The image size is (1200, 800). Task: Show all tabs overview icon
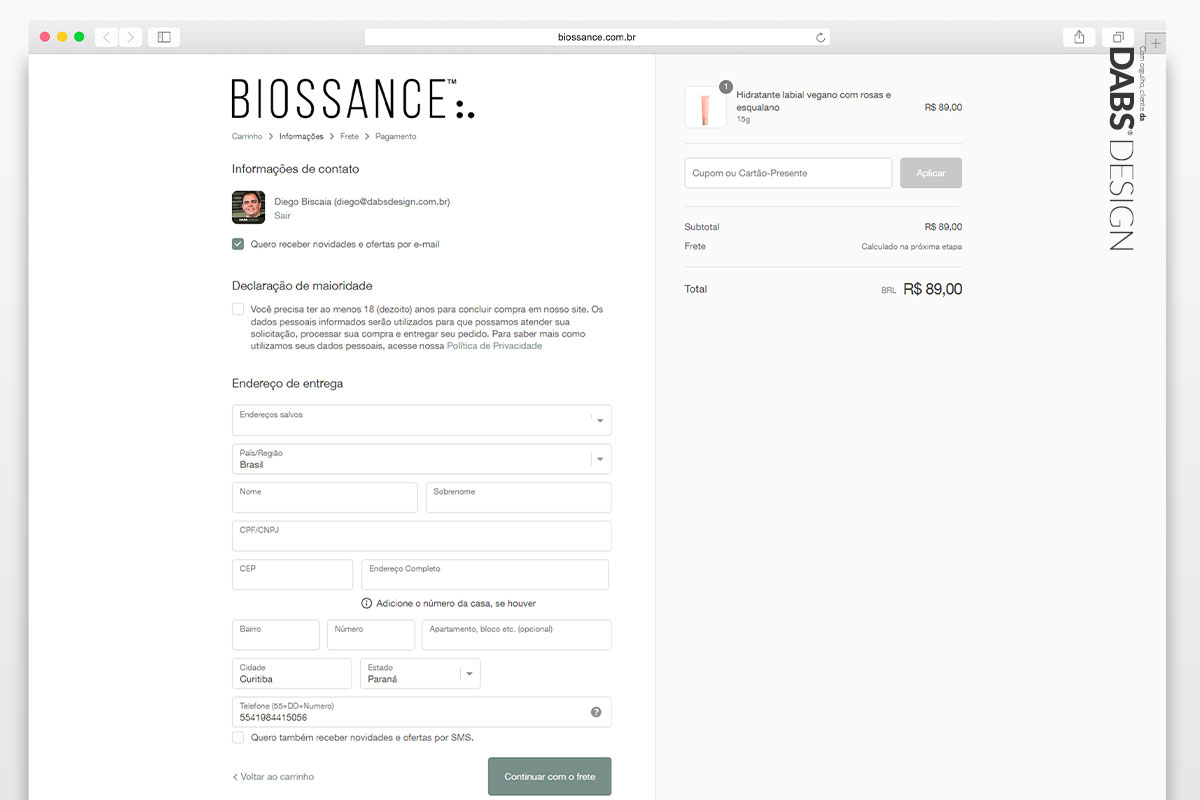click(x=1118, y=37)
